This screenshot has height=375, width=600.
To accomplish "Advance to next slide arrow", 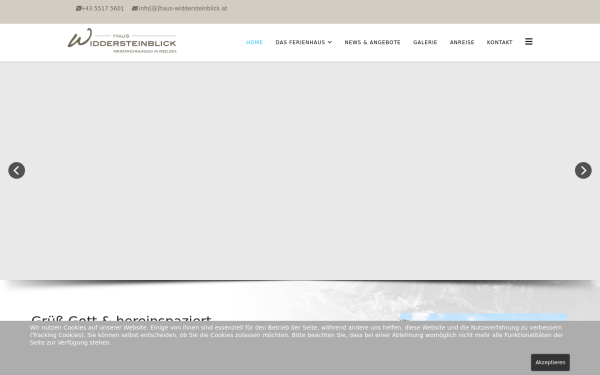I will (583, 170).
